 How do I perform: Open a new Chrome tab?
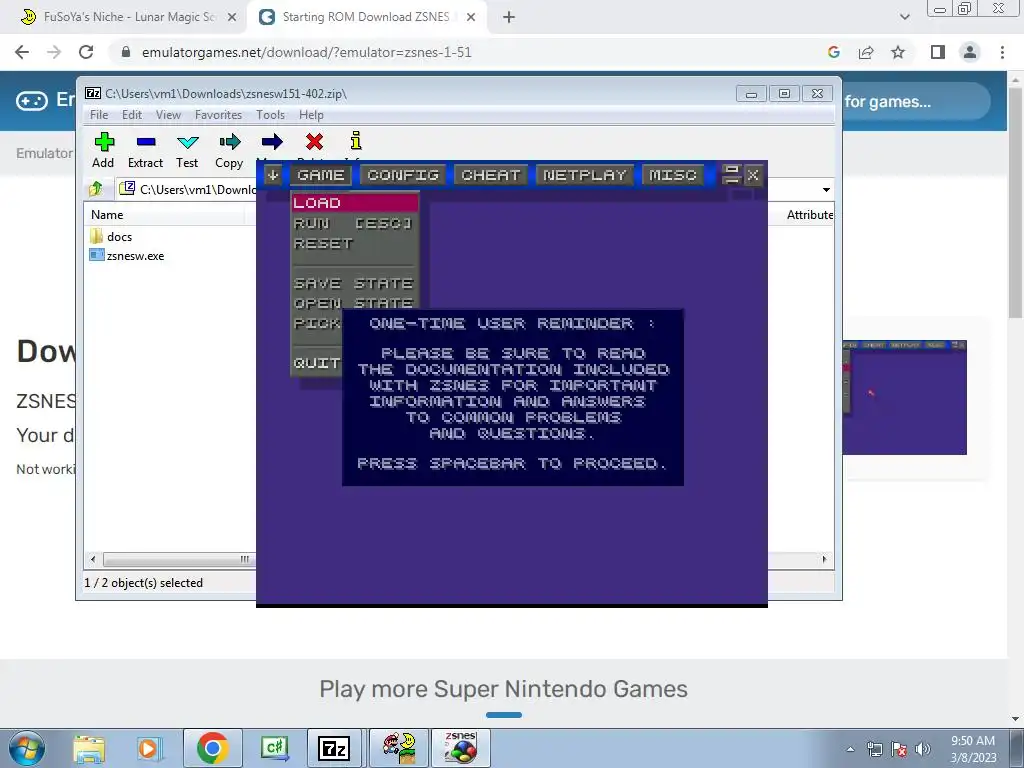click(509, 18)
